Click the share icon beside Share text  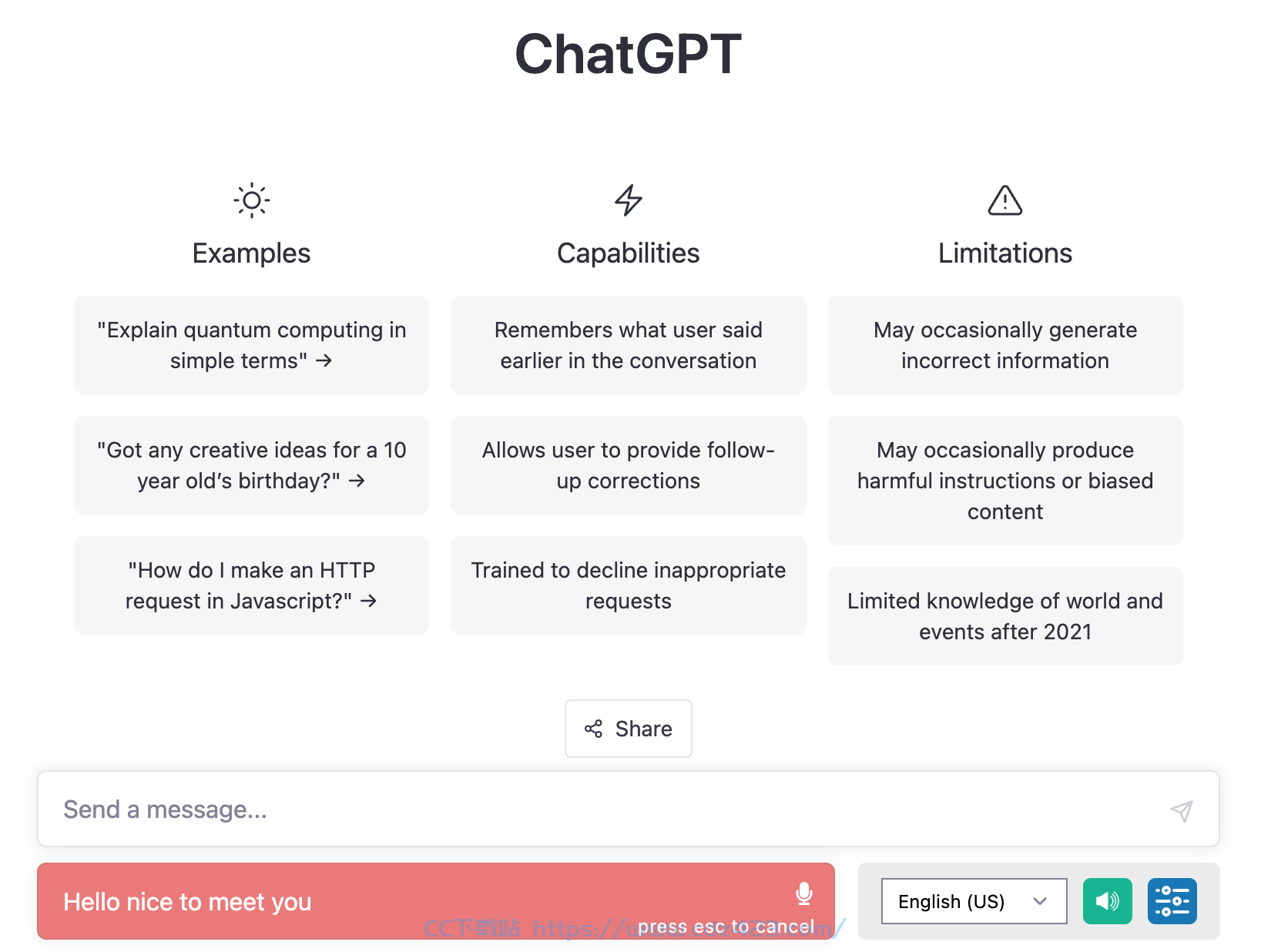(593, 729)
